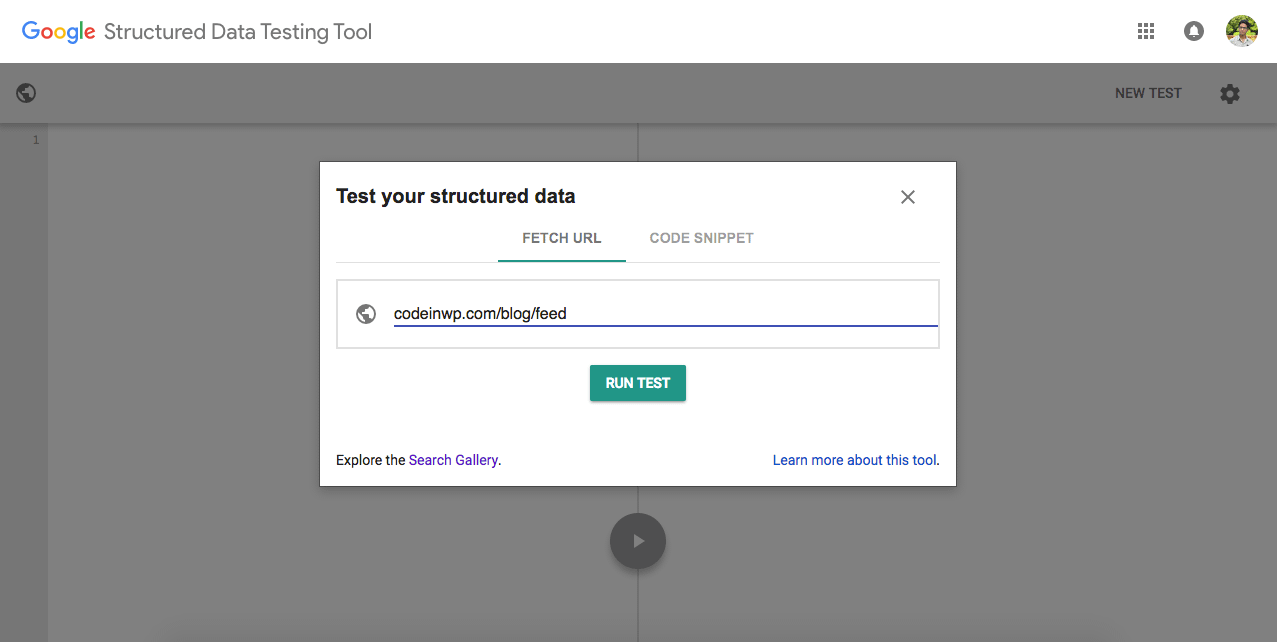
Task: Open the settings gear menu
Action: (1229, 93)
